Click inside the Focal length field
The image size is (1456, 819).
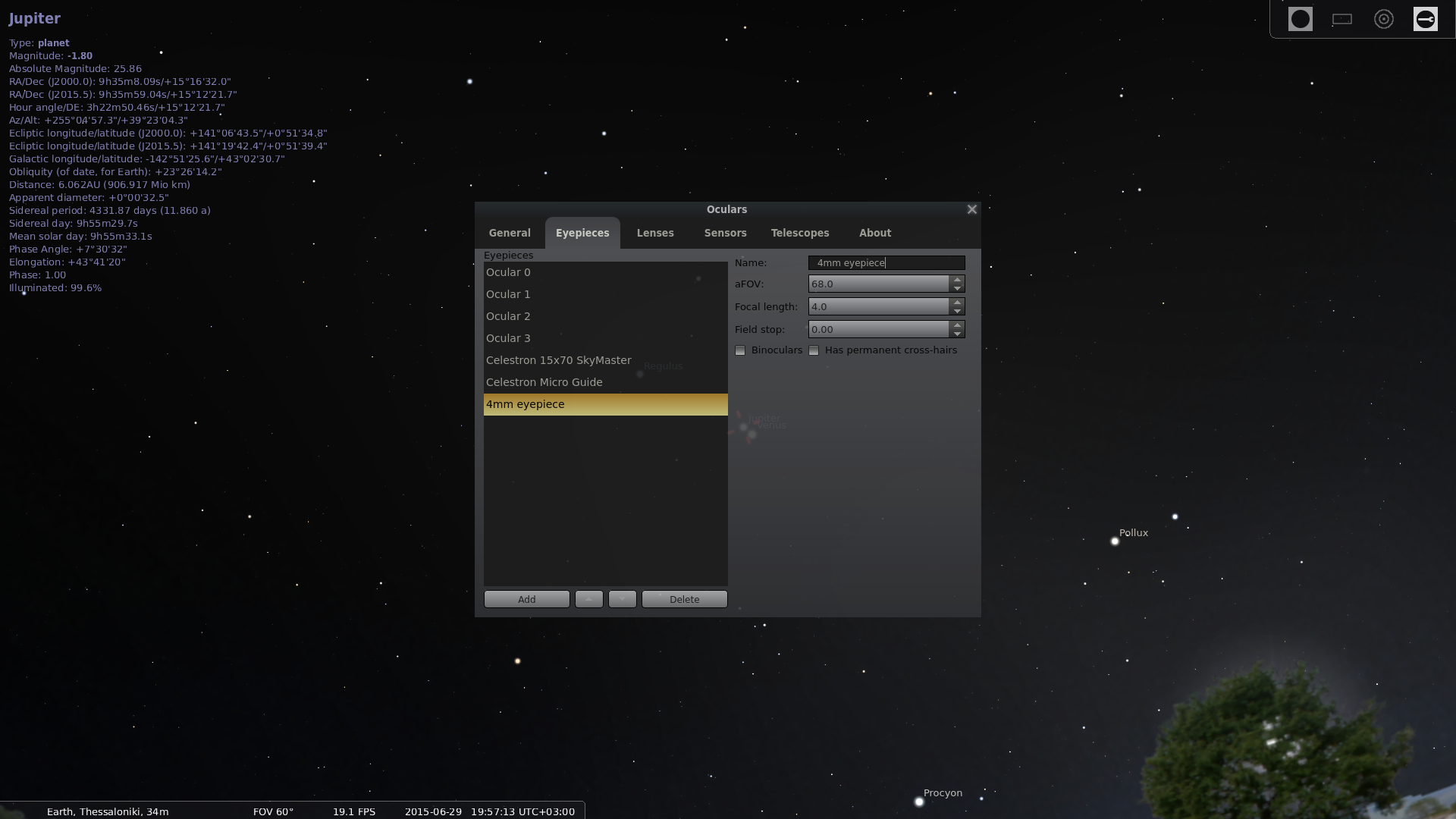click(878, 306)
